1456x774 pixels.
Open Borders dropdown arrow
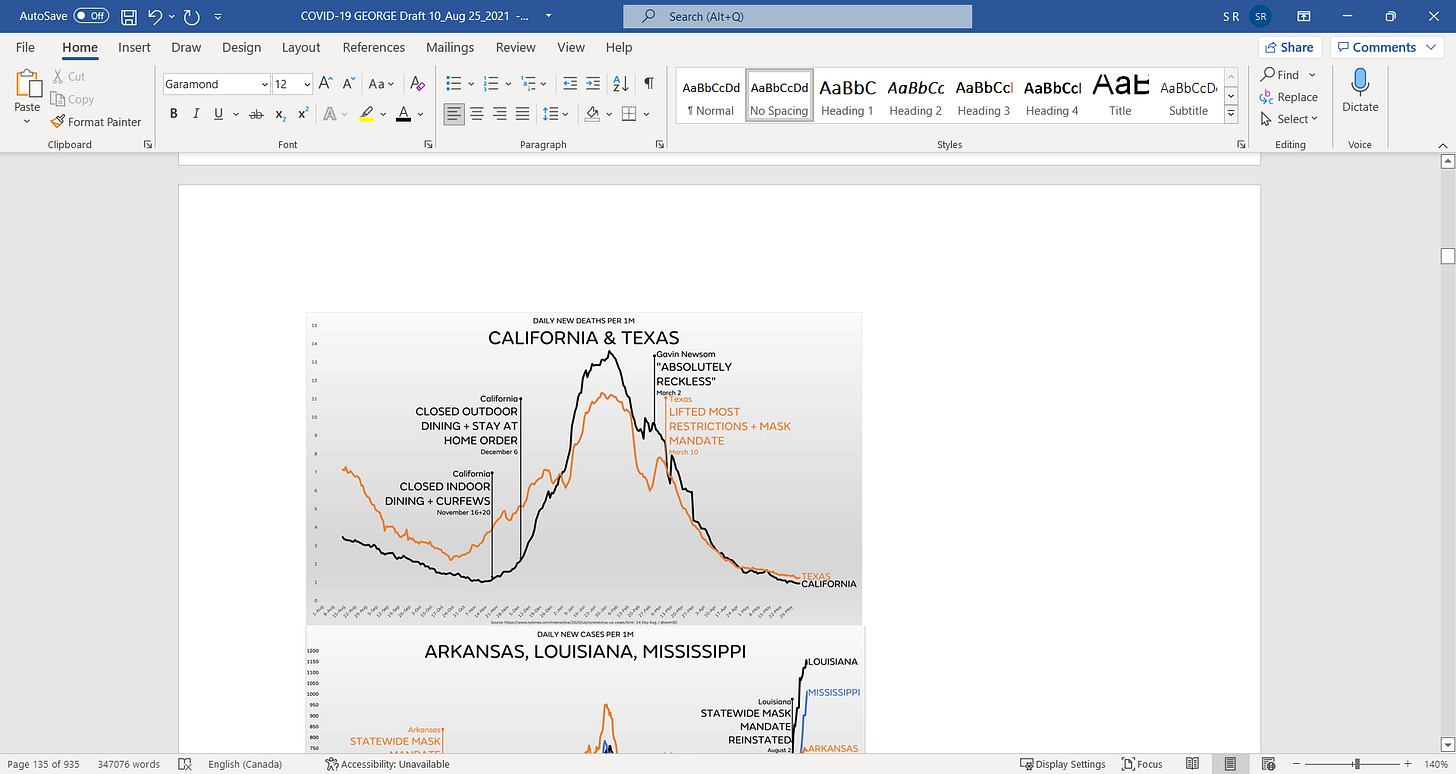[x=647, y=114]
